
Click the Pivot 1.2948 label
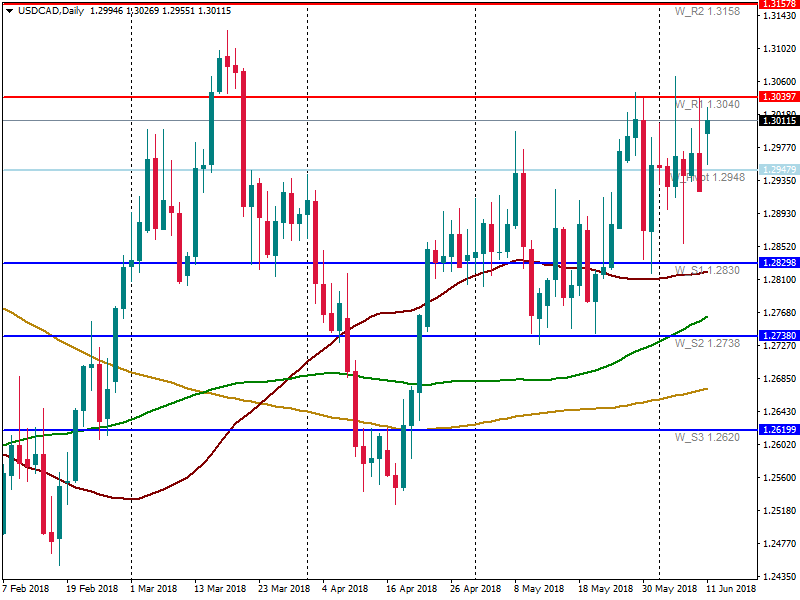tap(714, 177)
